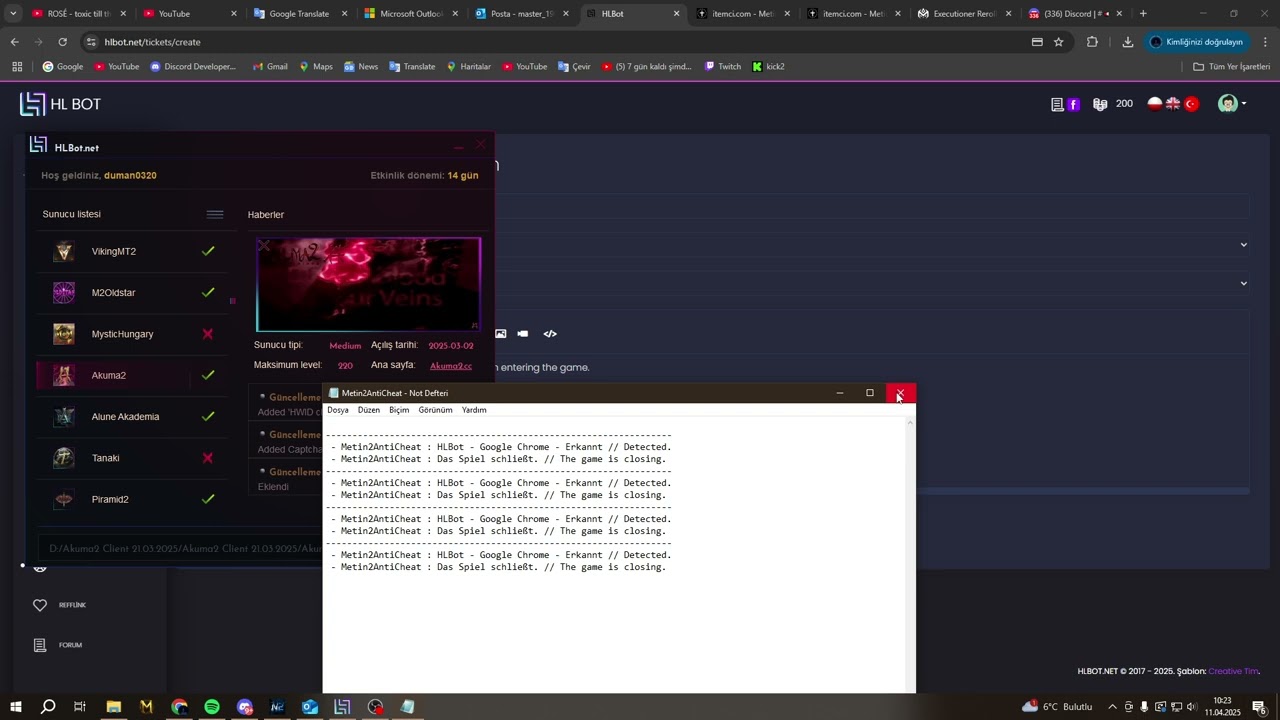Choose the MysticHungary server icon

point(64,334)
